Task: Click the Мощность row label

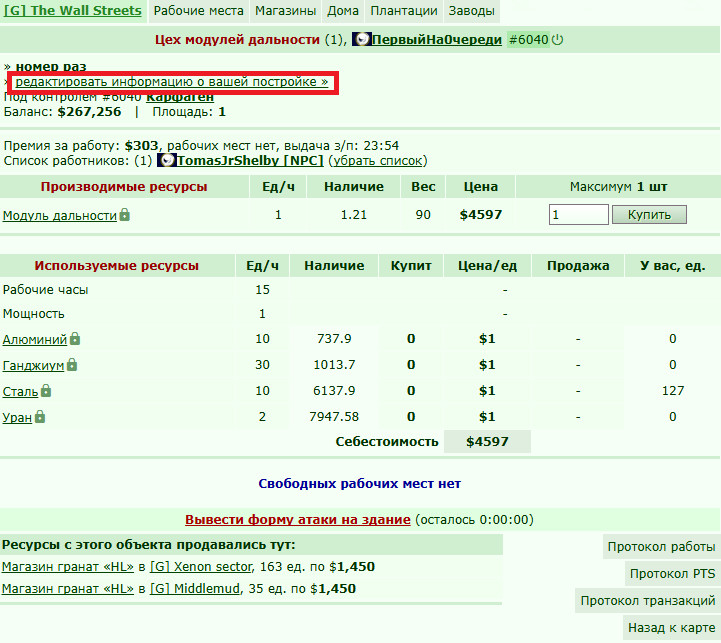Action: pos(34,314)
